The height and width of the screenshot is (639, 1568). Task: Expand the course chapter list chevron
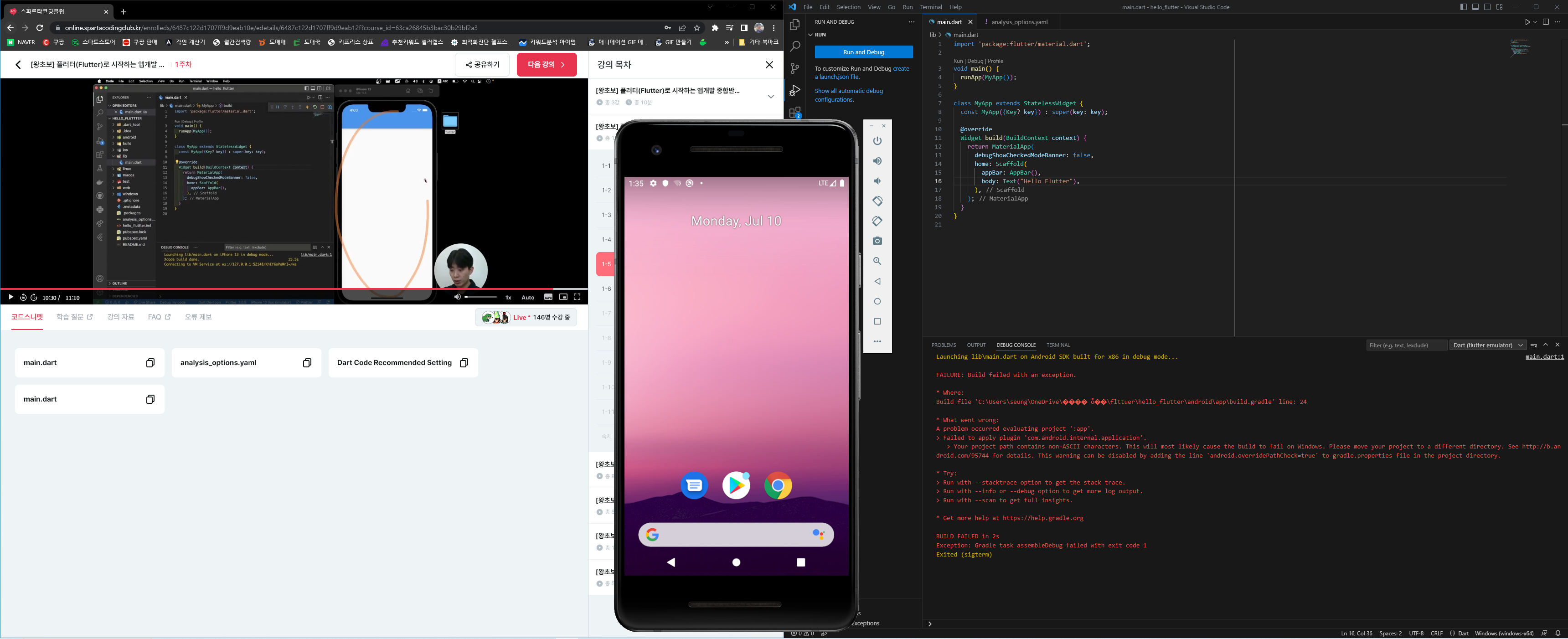pos(771,96)
